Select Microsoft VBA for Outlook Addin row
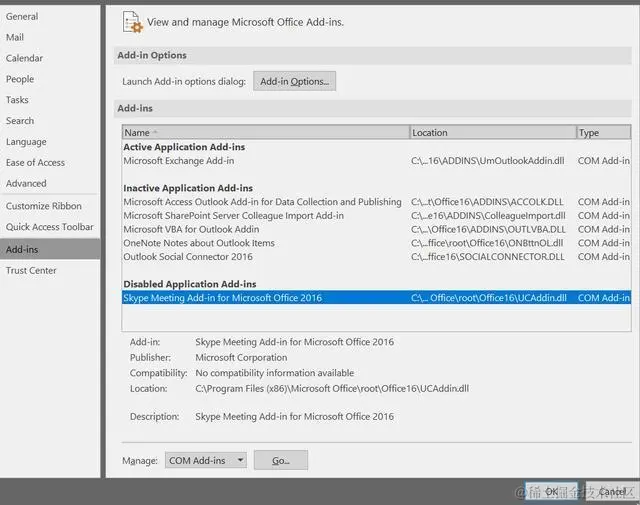640x505 pixels. [x=376, y=229]
